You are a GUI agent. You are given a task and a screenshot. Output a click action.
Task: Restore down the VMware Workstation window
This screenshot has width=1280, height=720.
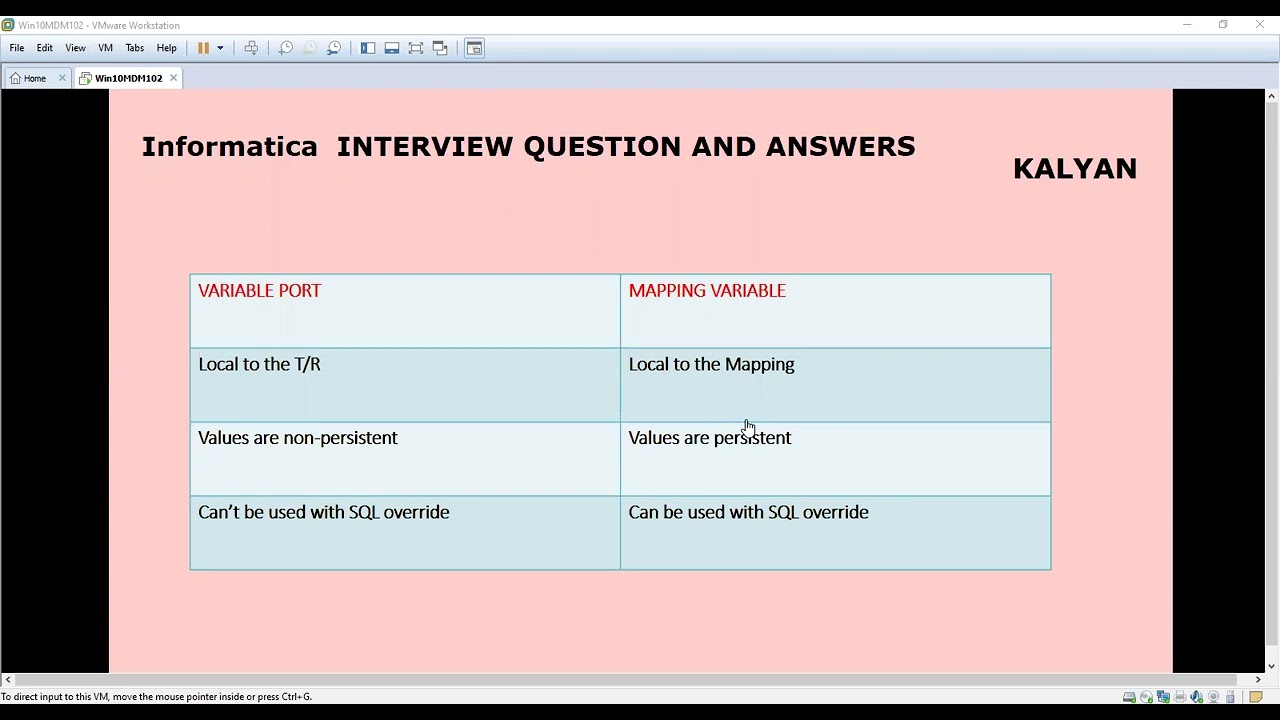coord(1223,25)
